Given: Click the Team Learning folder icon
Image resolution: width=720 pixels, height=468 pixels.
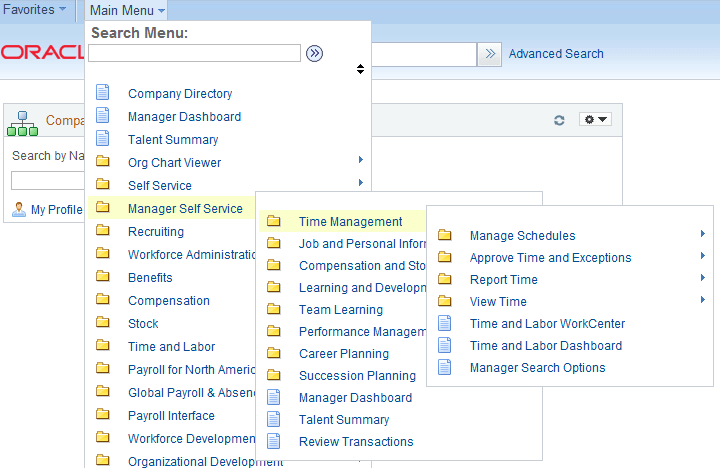Looking at the screenshot, I should point(274,308).
